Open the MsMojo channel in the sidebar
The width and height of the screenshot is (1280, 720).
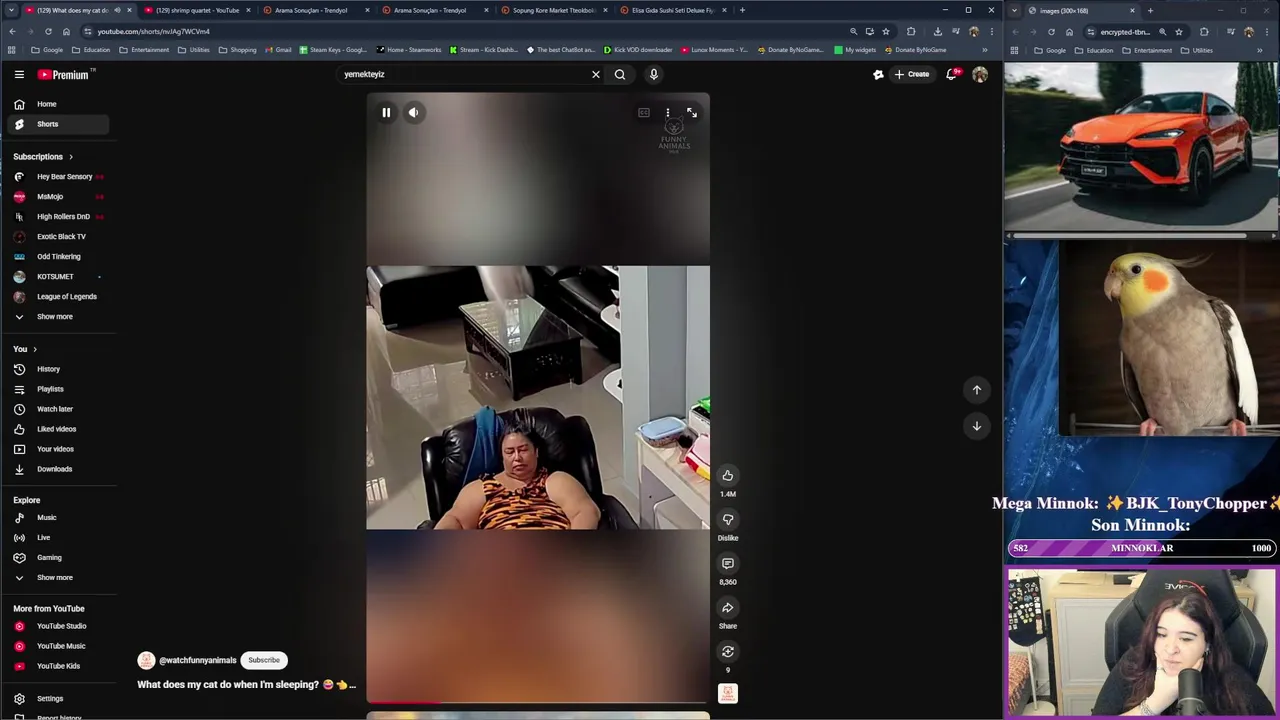pyautogui.click(x=60, y=197)
